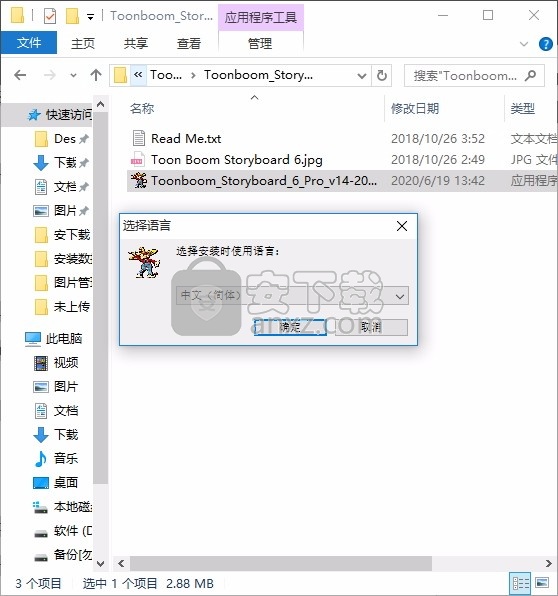Switch to the 主页 ribbon tab
This screenshot has height=596, width=558.
pos(82,43)
